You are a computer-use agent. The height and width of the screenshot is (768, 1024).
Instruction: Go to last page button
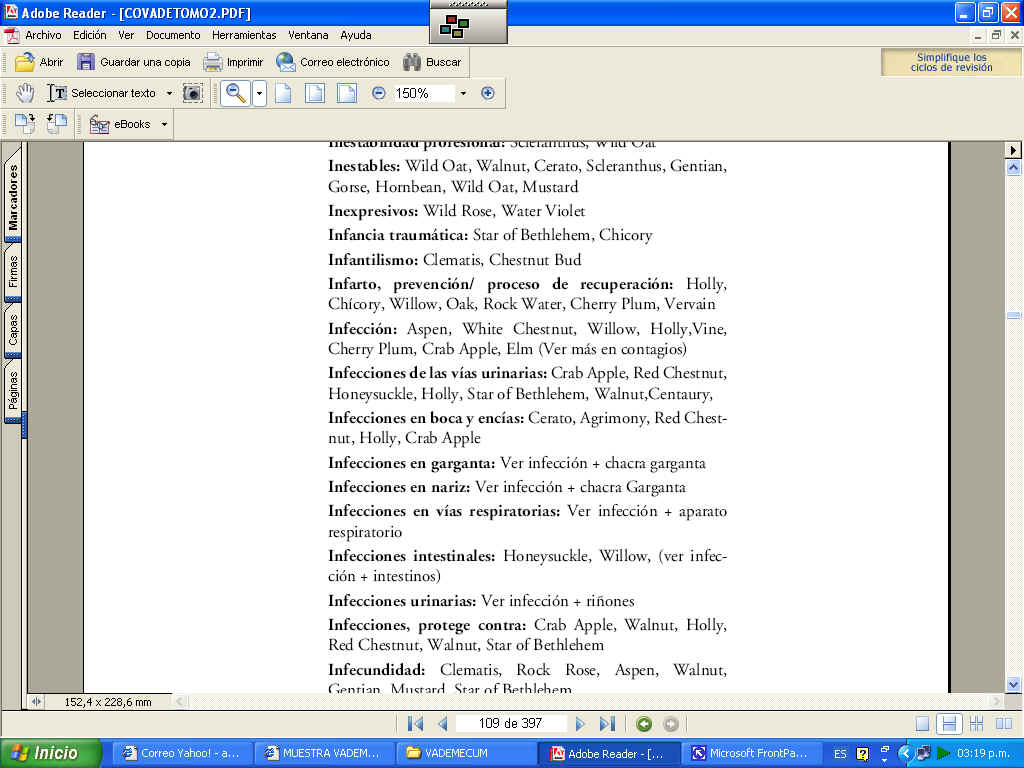coord(607,724)
